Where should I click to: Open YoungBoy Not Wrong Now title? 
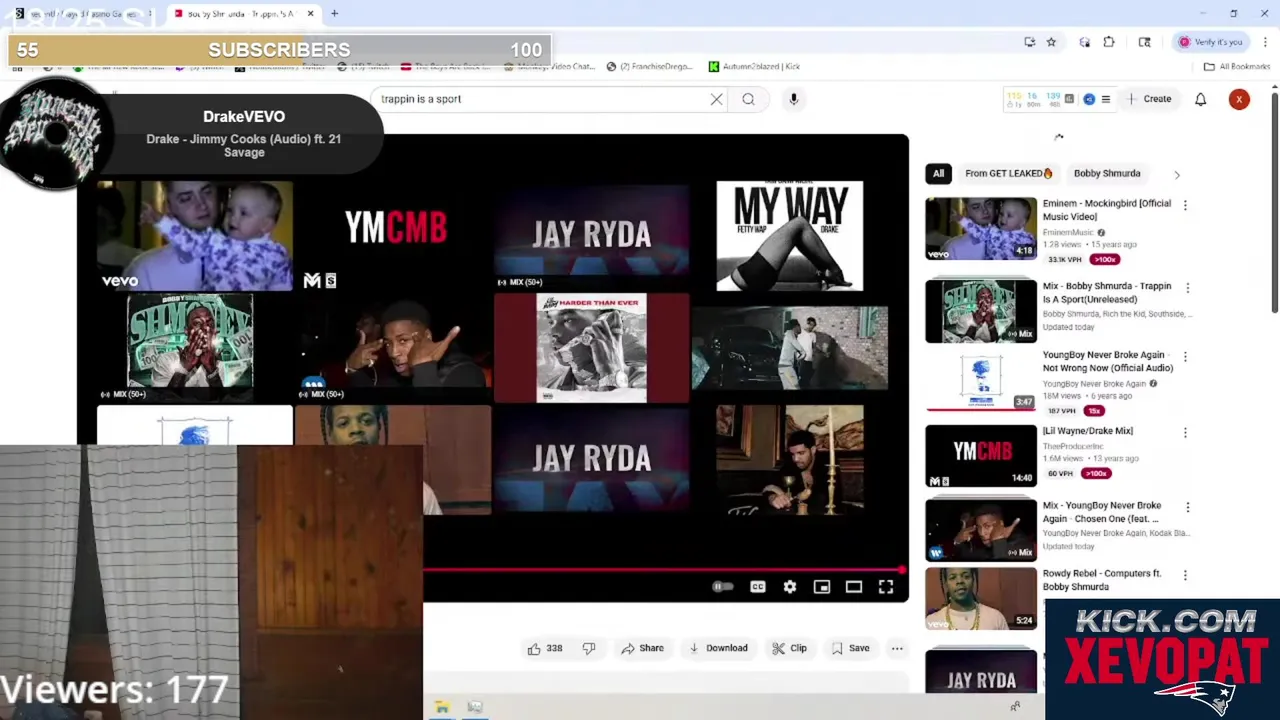(x=1108, y=361)
